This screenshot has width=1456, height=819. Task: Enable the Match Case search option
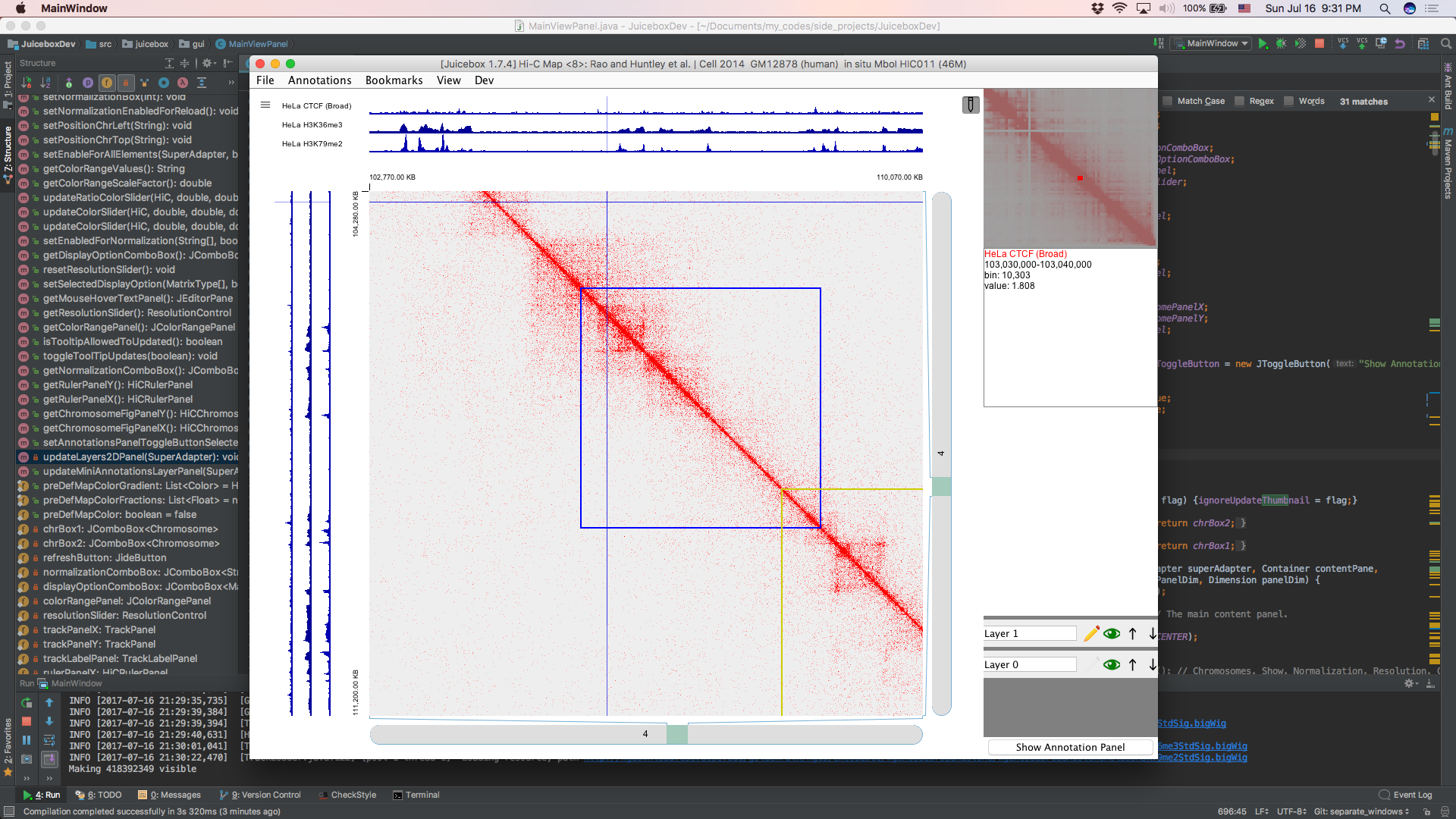tap(1169, 101)
